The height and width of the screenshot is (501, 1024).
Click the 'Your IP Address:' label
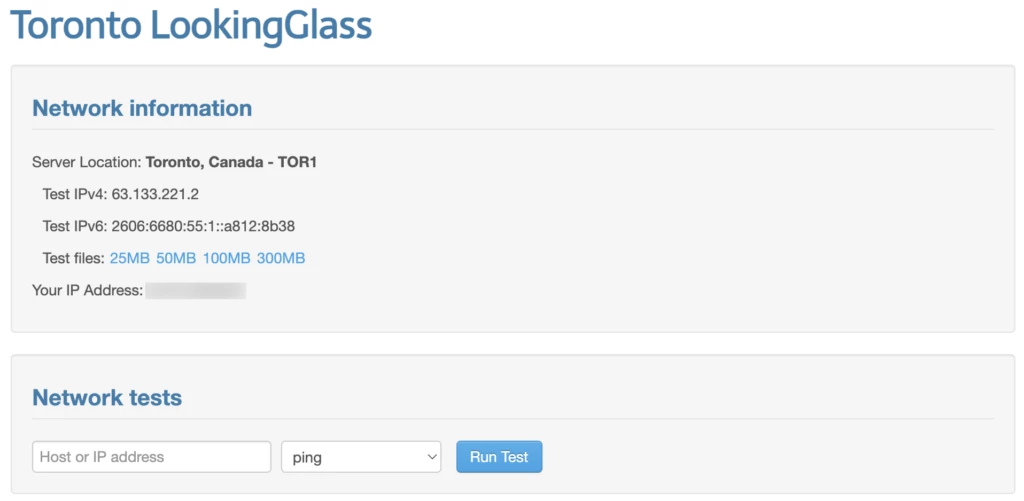(x=88, y=291)
